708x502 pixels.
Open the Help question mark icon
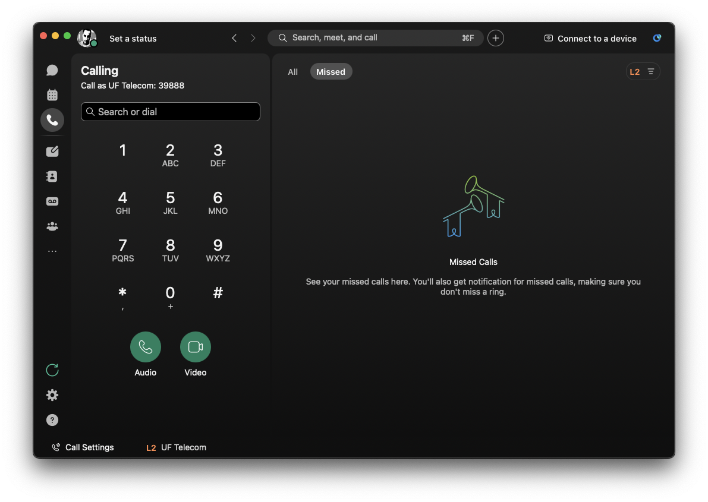(x=52, y=420)
